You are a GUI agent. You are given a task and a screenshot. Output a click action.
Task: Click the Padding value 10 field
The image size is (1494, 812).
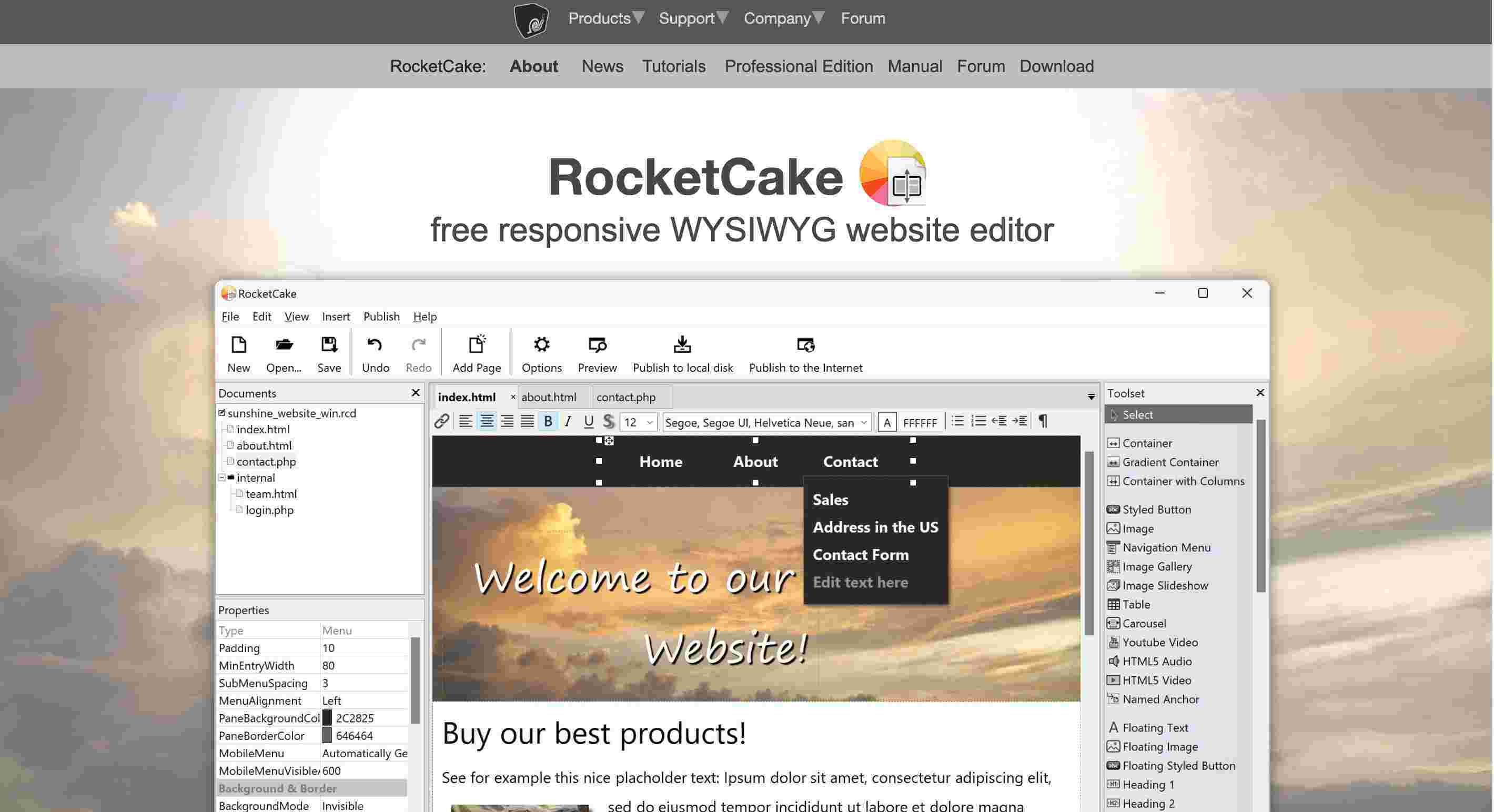(364, 648)
